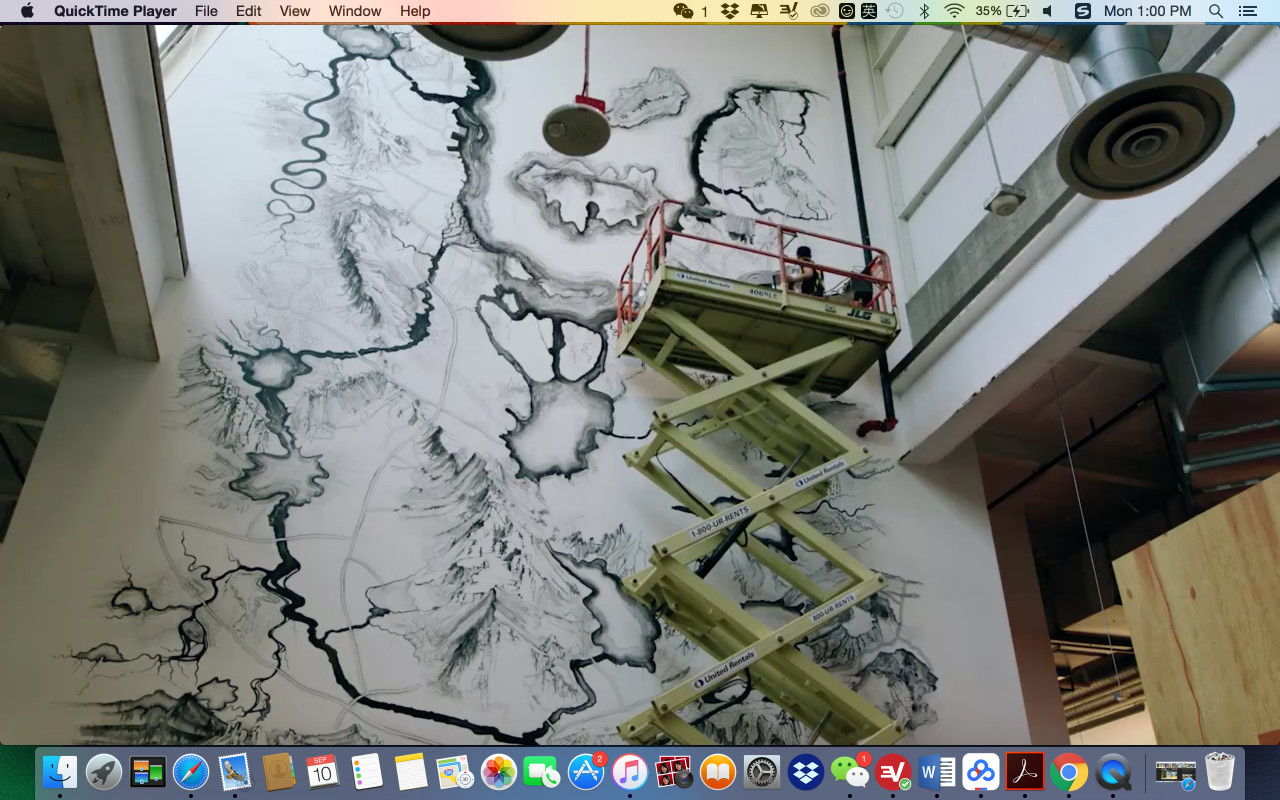Open the iMovie stack in dock
This screenshot has width=1280, height=800.
tap(1175, 772)
